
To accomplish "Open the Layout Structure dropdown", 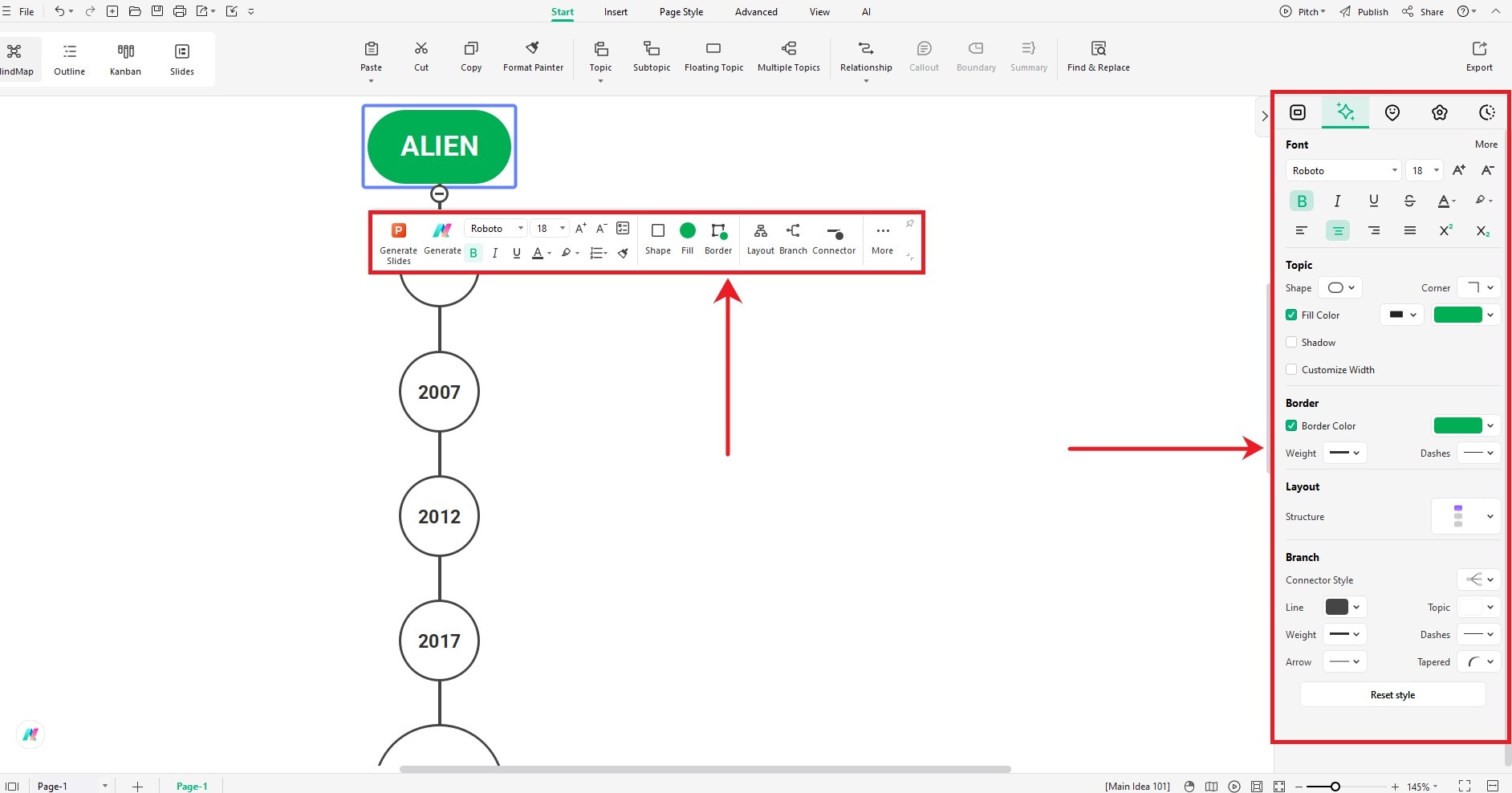I will [1465, 516].
